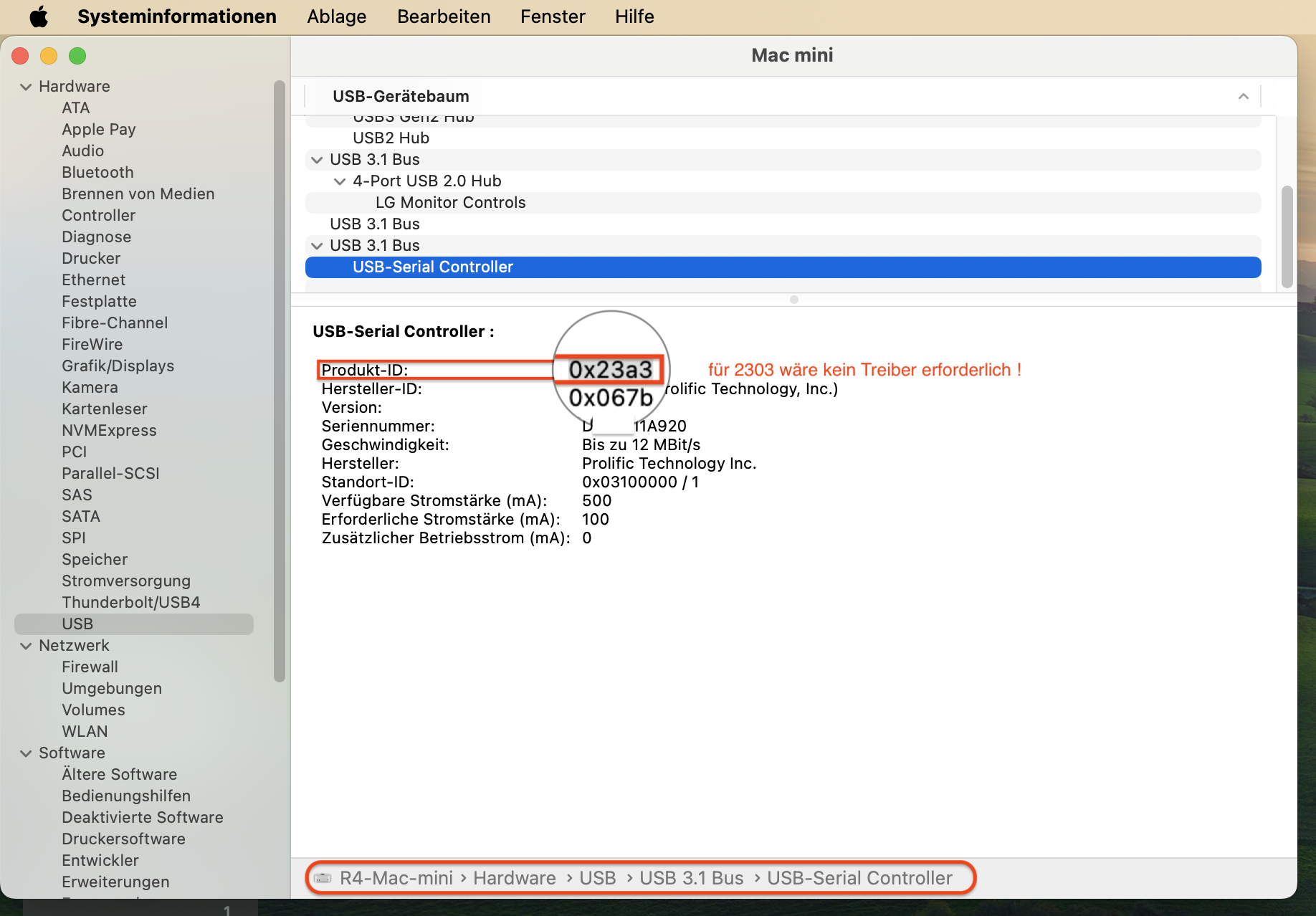Select Speicher in the sidebar
The height and width of the screenshot is (916, 1316).
pos(95,559)
